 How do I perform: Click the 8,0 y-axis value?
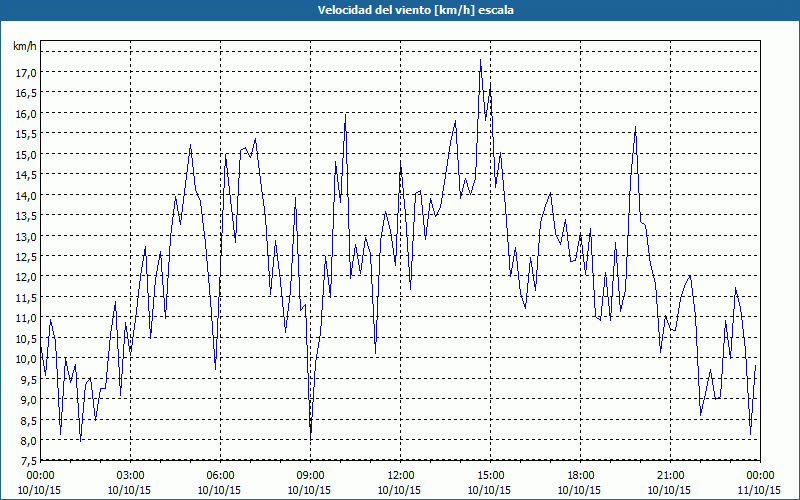click(x=28, y=441)
